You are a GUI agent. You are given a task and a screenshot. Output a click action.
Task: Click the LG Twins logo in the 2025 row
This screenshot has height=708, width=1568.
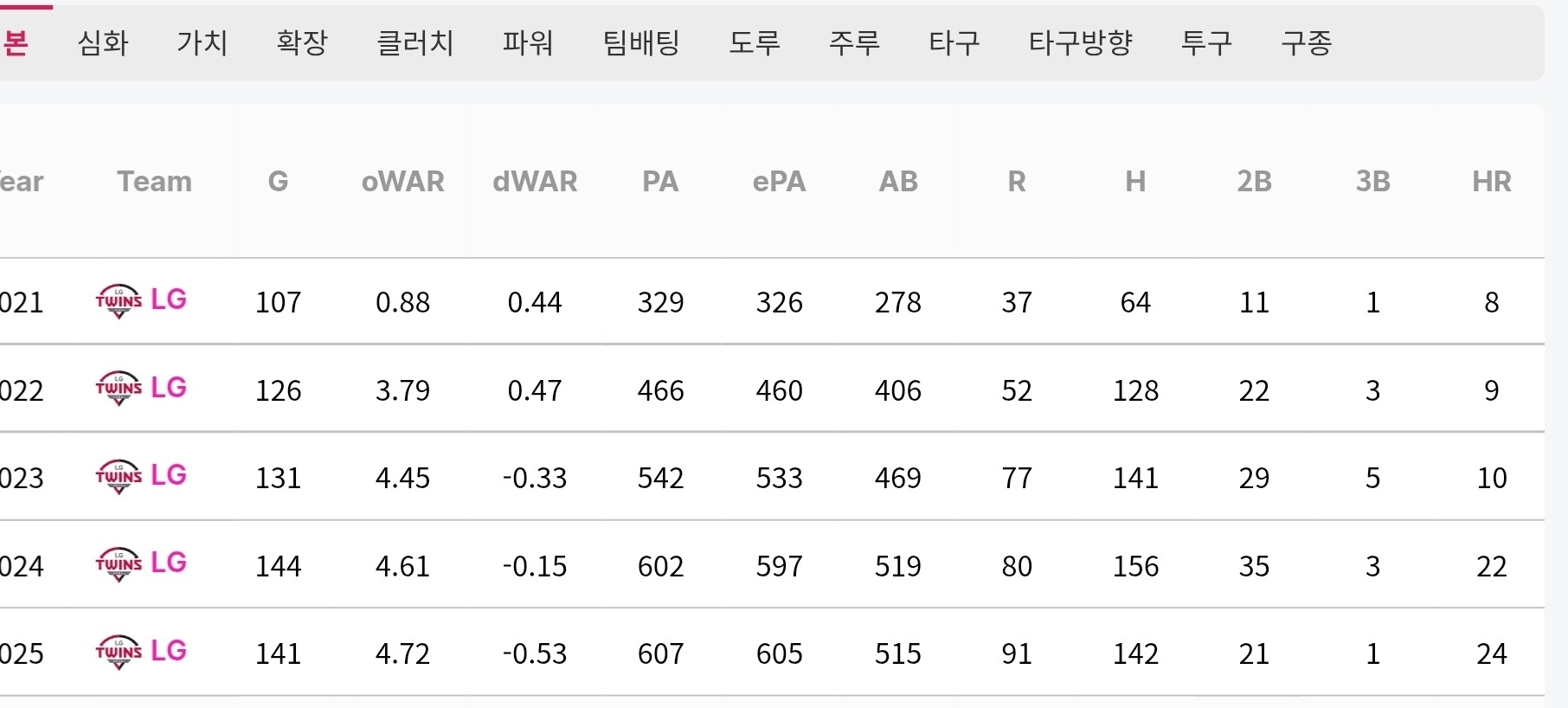(x=119, y=653)
